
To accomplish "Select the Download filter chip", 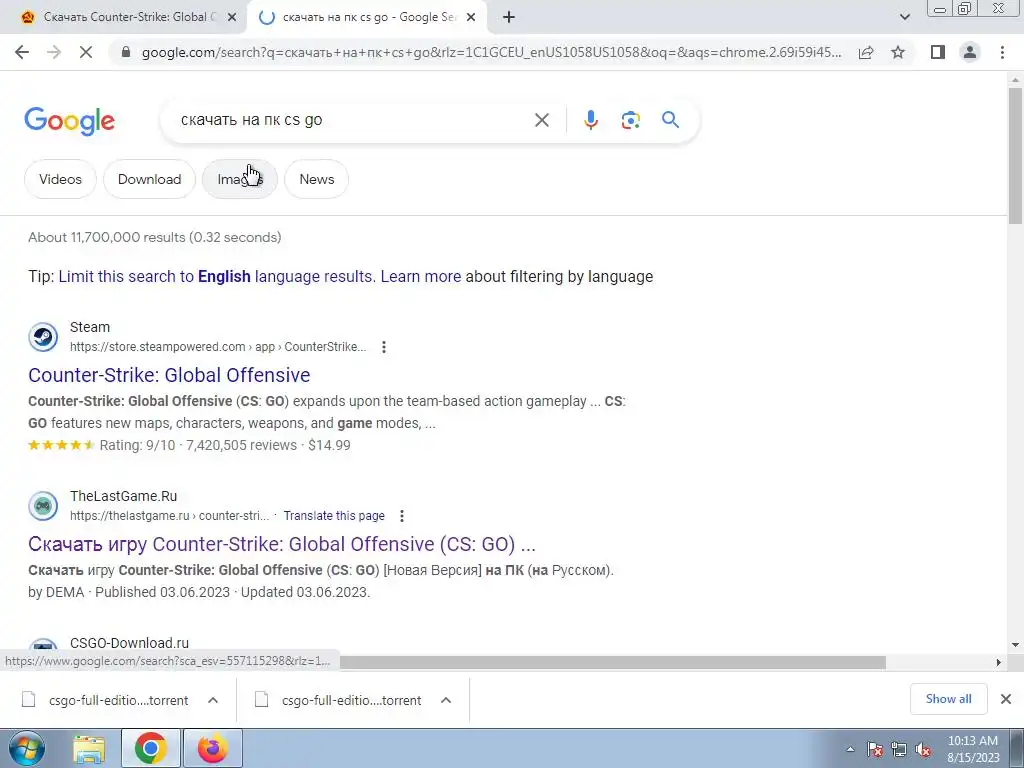I will click(x=150, y=179).
